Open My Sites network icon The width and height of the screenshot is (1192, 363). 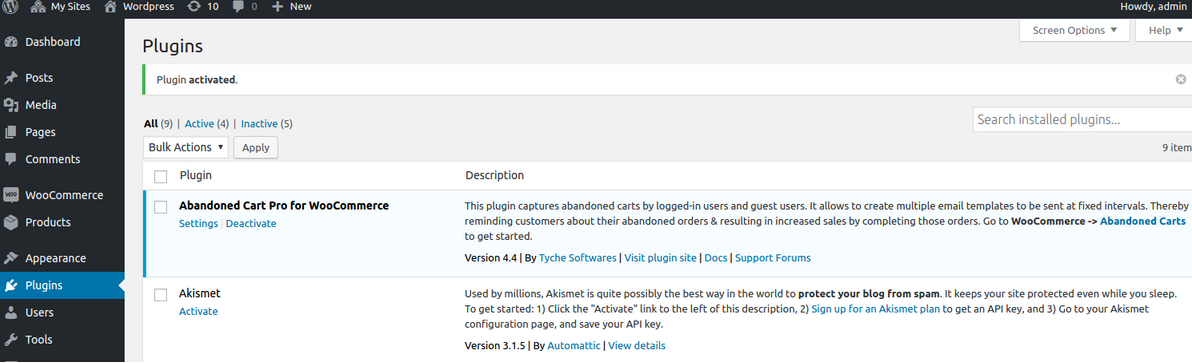coord(39,7)
